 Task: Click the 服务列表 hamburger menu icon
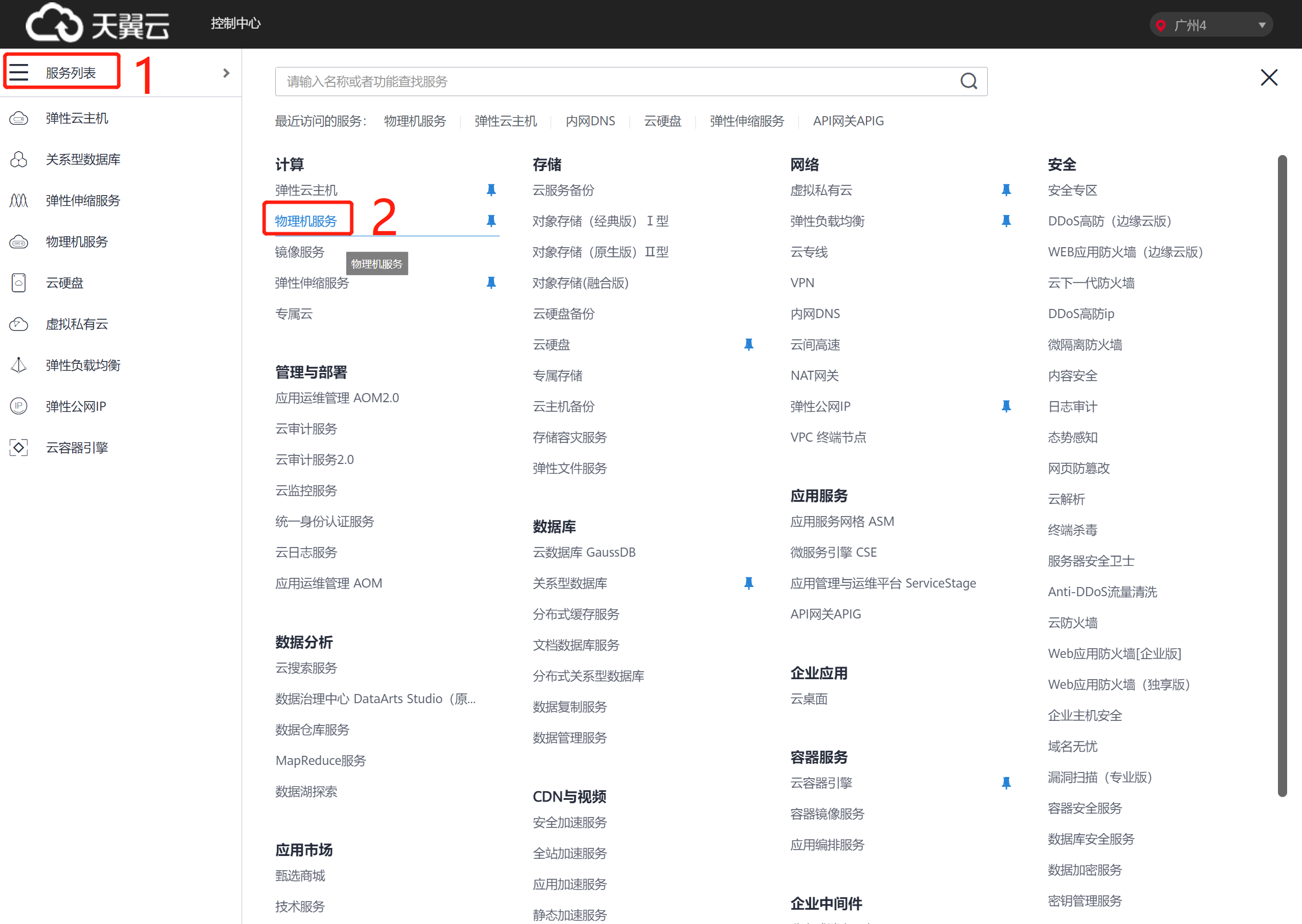[x=19, y=72]
